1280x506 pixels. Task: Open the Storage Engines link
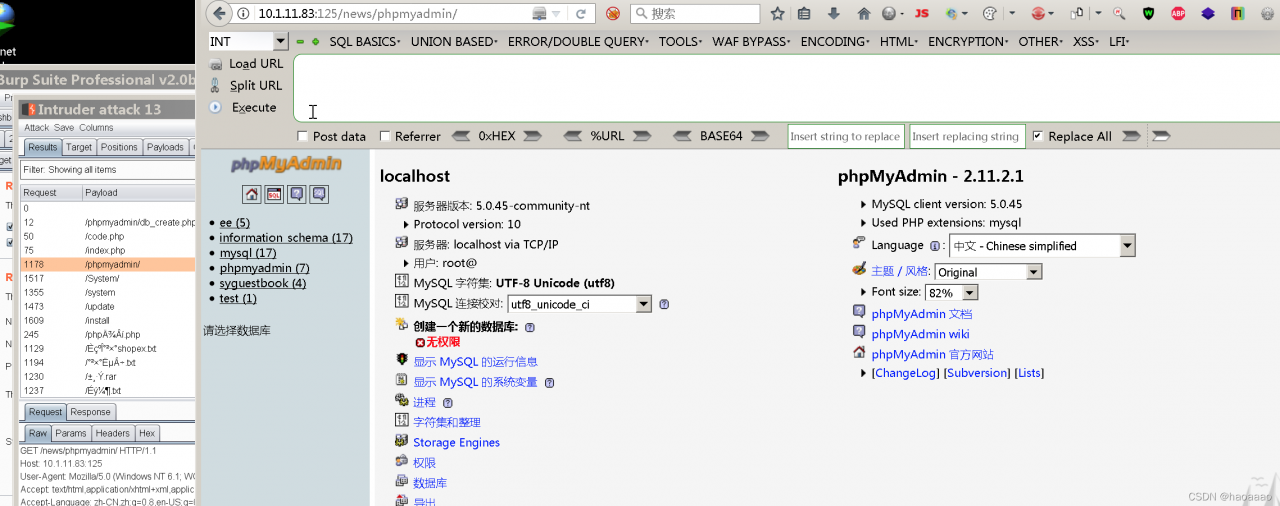[456, 442]
